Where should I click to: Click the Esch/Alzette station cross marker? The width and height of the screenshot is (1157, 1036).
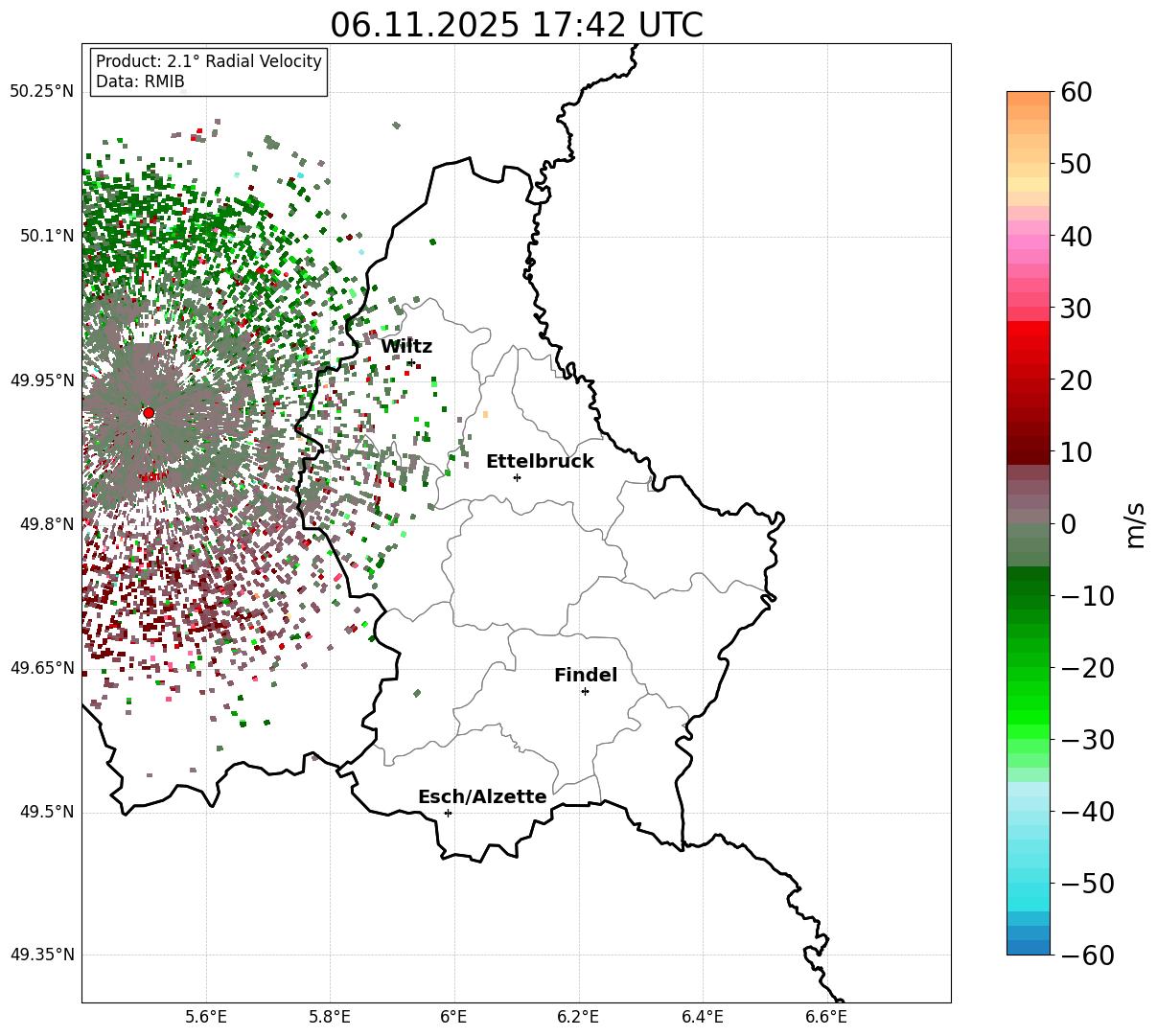click(x=448, y=813)
